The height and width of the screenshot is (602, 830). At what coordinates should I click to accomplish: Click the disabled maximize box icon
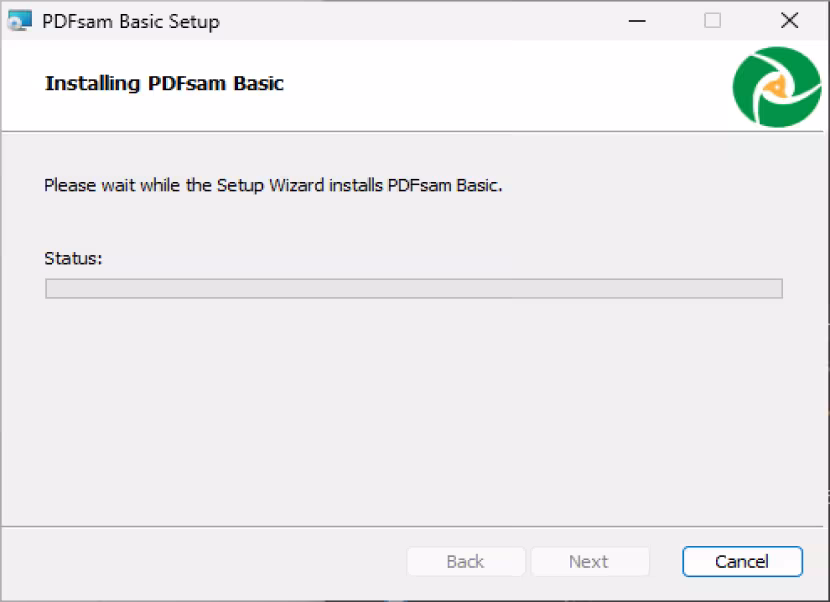pos(712,21)
